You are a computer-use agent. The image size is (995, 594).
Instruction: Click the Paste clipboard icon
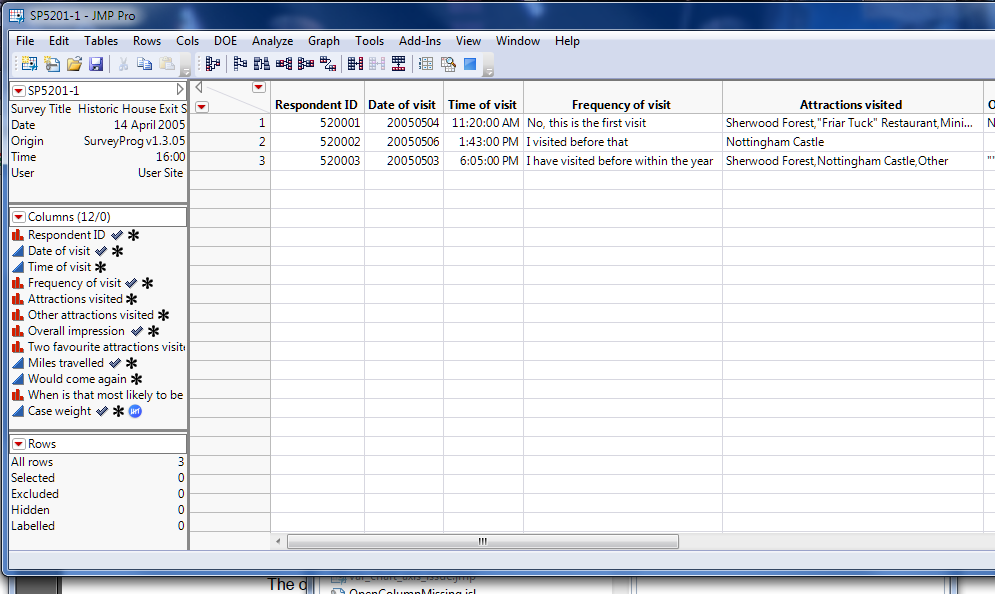(x=167, y=63)
